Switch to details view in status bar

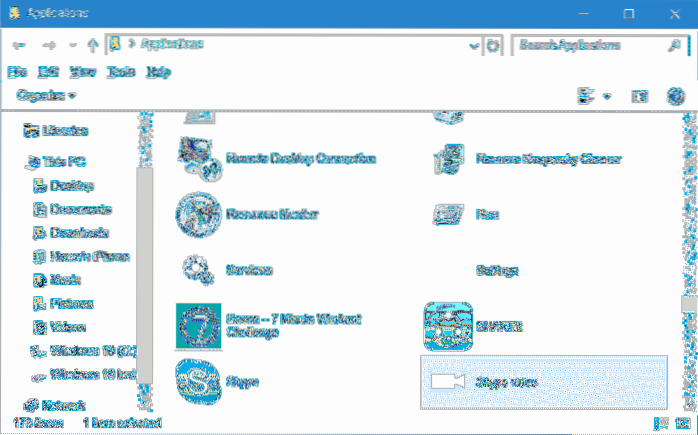(x=661, y=424)
